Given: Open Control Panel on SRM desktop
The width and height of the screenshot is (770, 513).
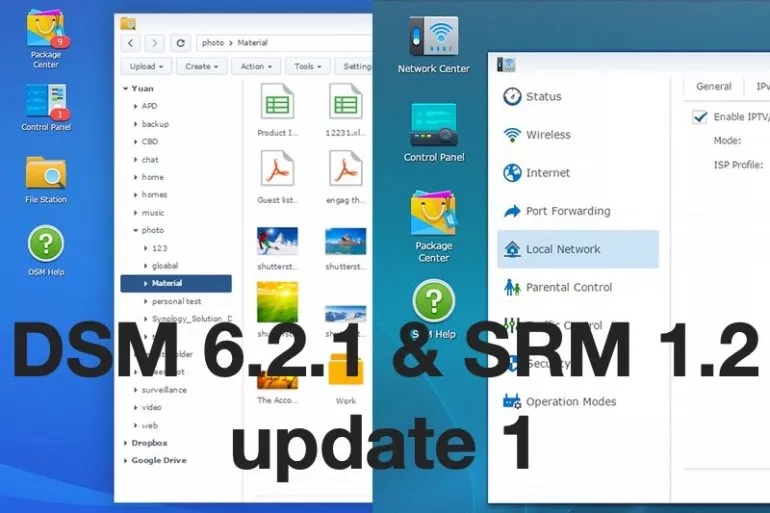Looking at the screenshot, I should tap(434, 133).
